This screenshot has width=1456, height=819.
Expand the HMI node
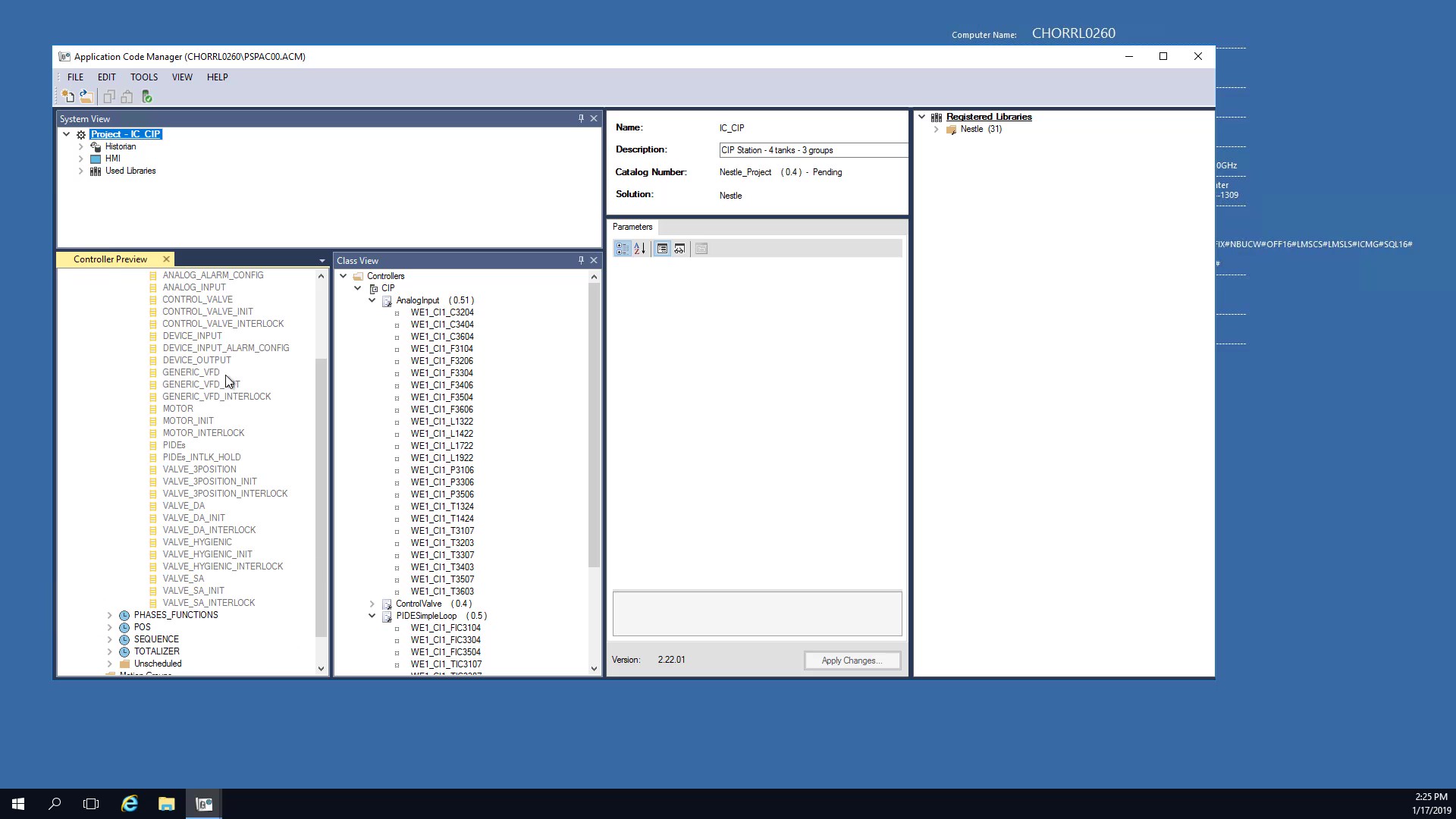click(81, 158)
